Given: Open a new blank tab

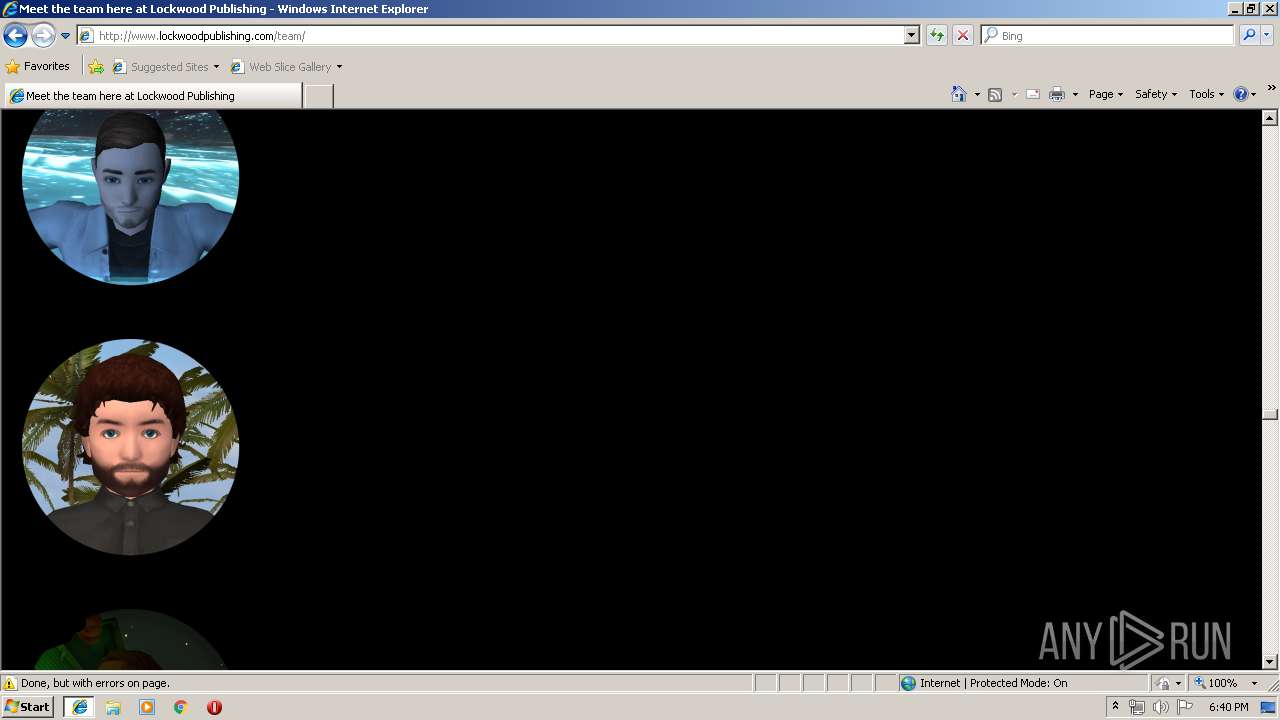Looking at the screenshot, I should pyautogui.click(x=318, y=96).
